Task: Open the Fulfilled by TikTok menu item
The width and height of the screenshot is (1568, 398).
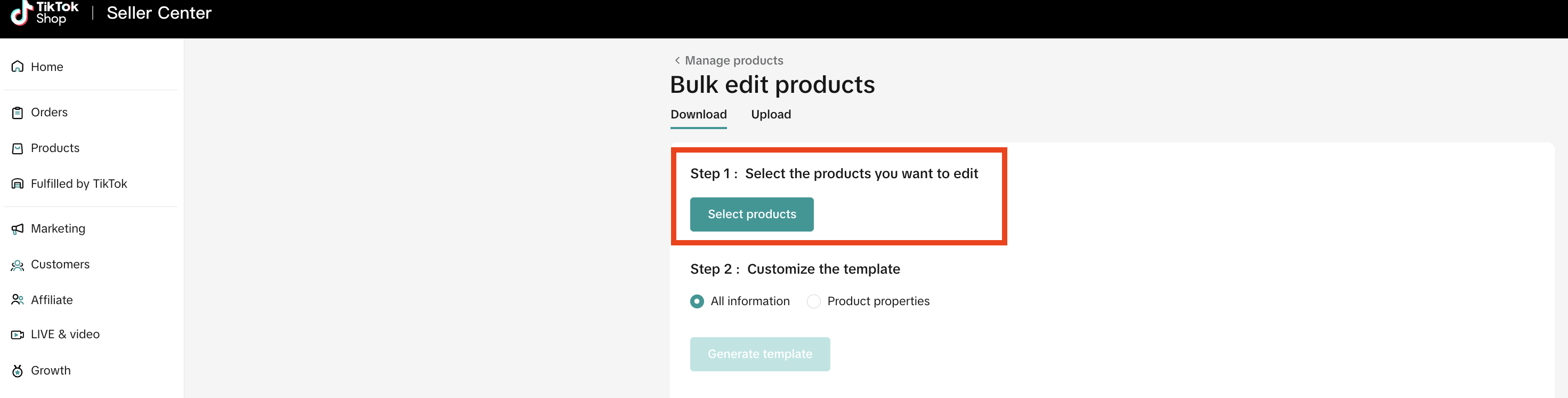Action: pos(78,184)
